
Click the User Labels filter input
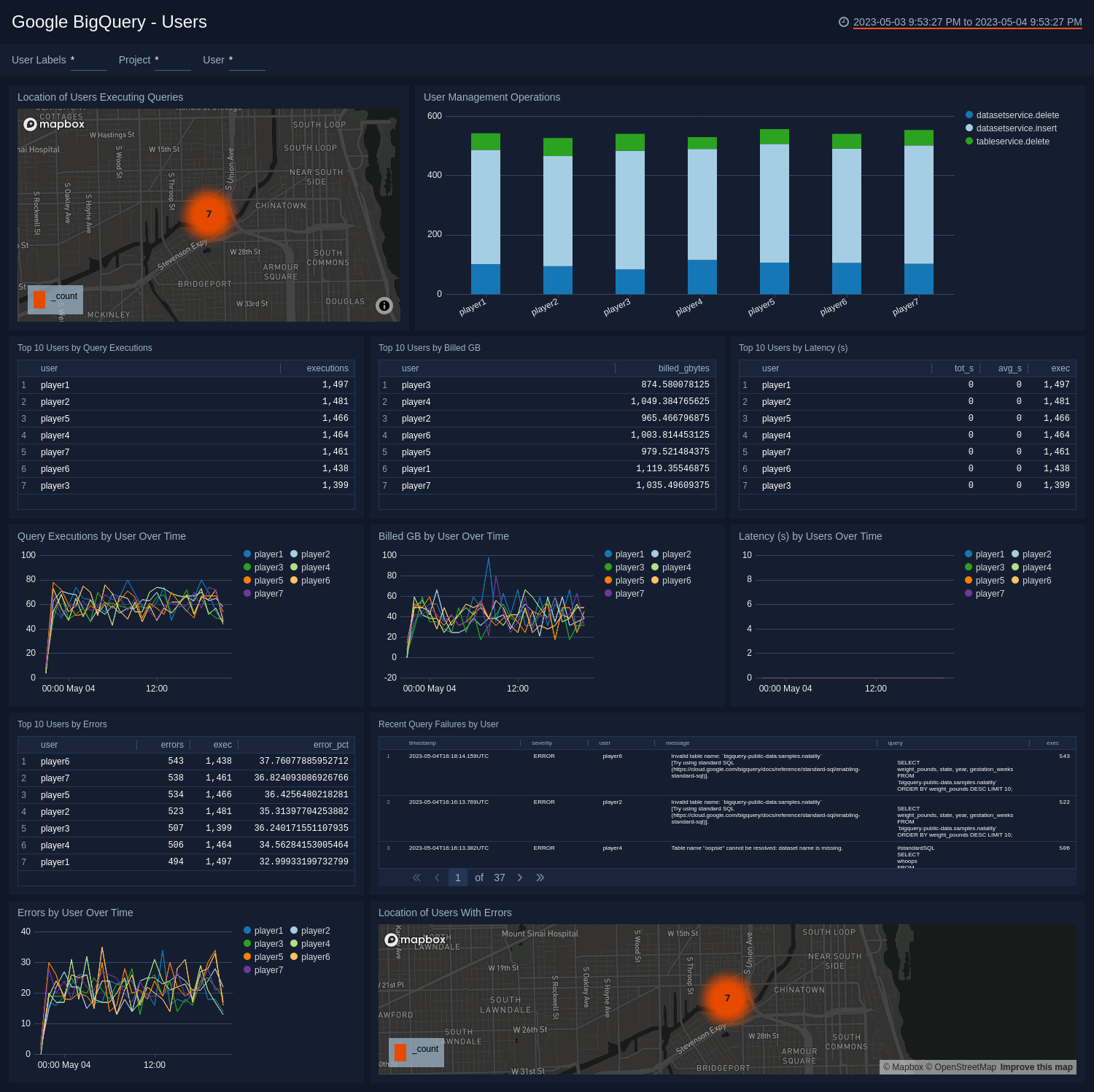point(89,61)
